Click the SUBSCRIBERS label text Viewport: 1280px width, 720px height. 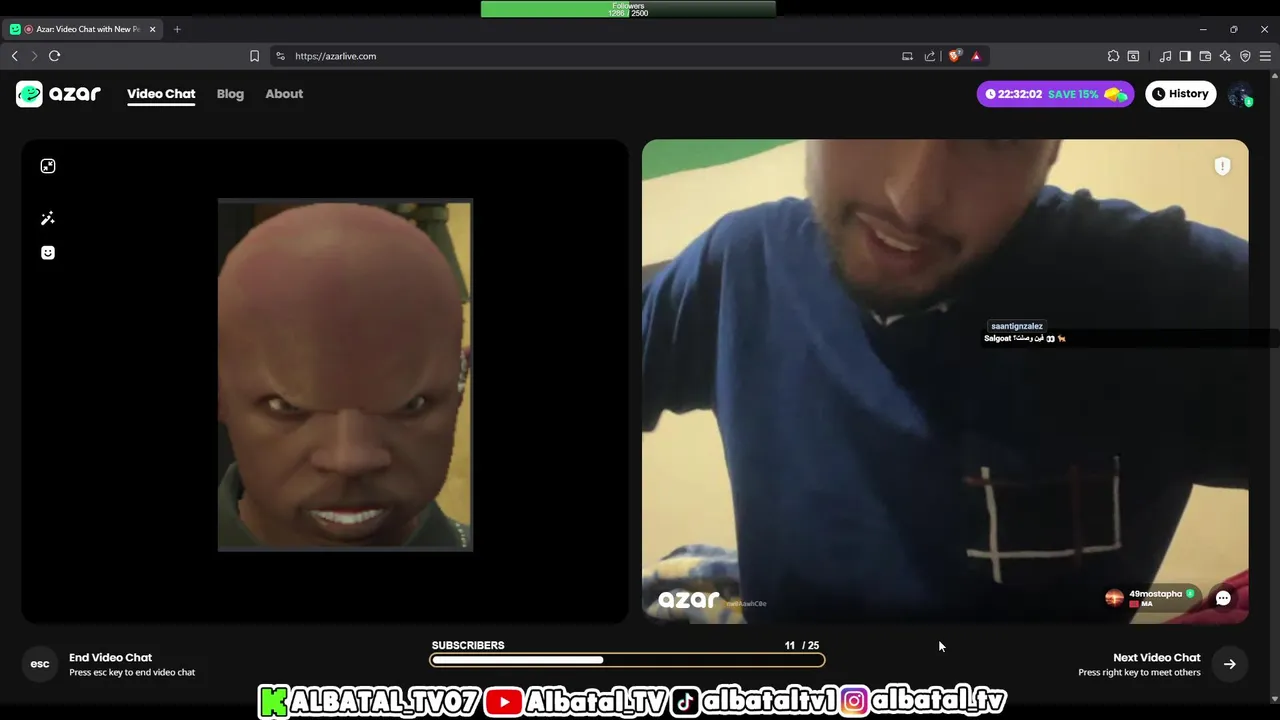[468, 645]
